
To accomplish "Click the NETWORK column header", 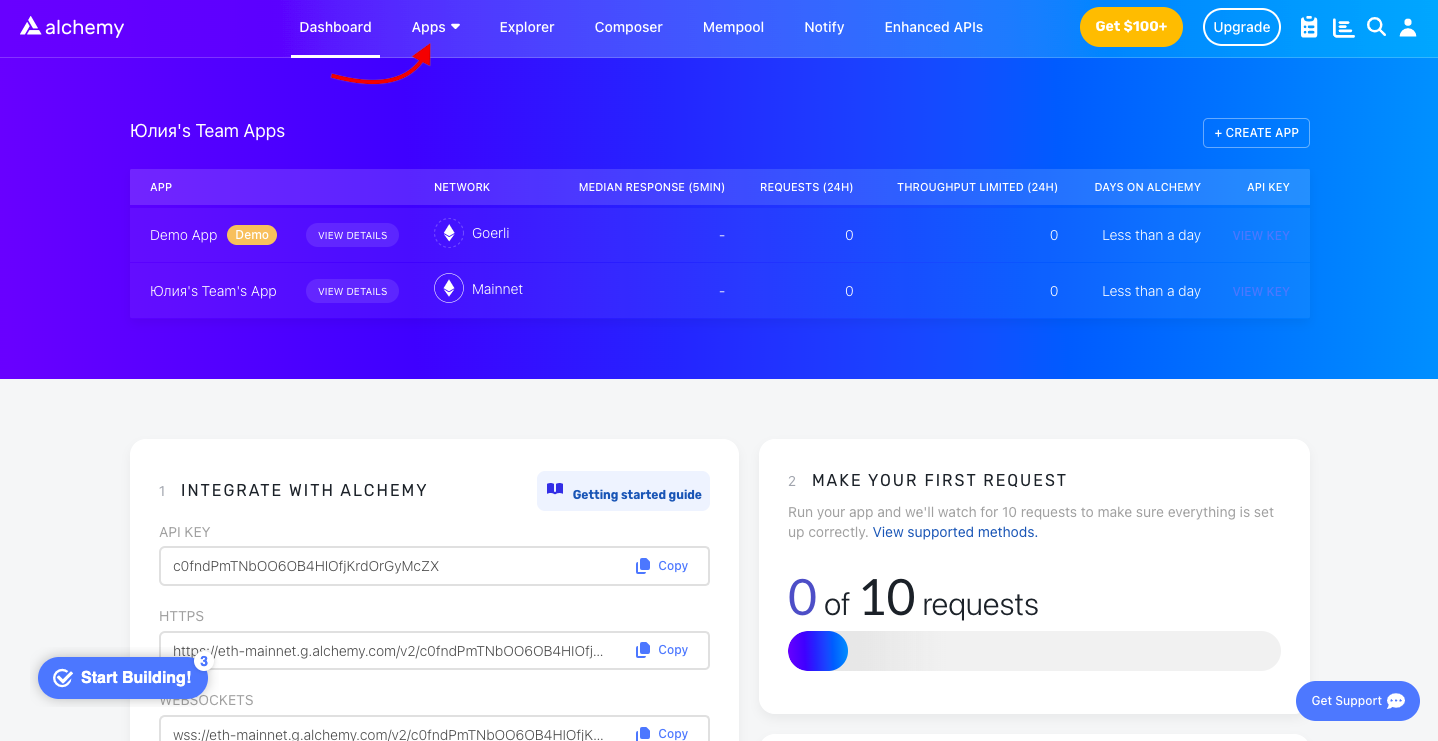I will pyautogui.click(x=462, y=187).
